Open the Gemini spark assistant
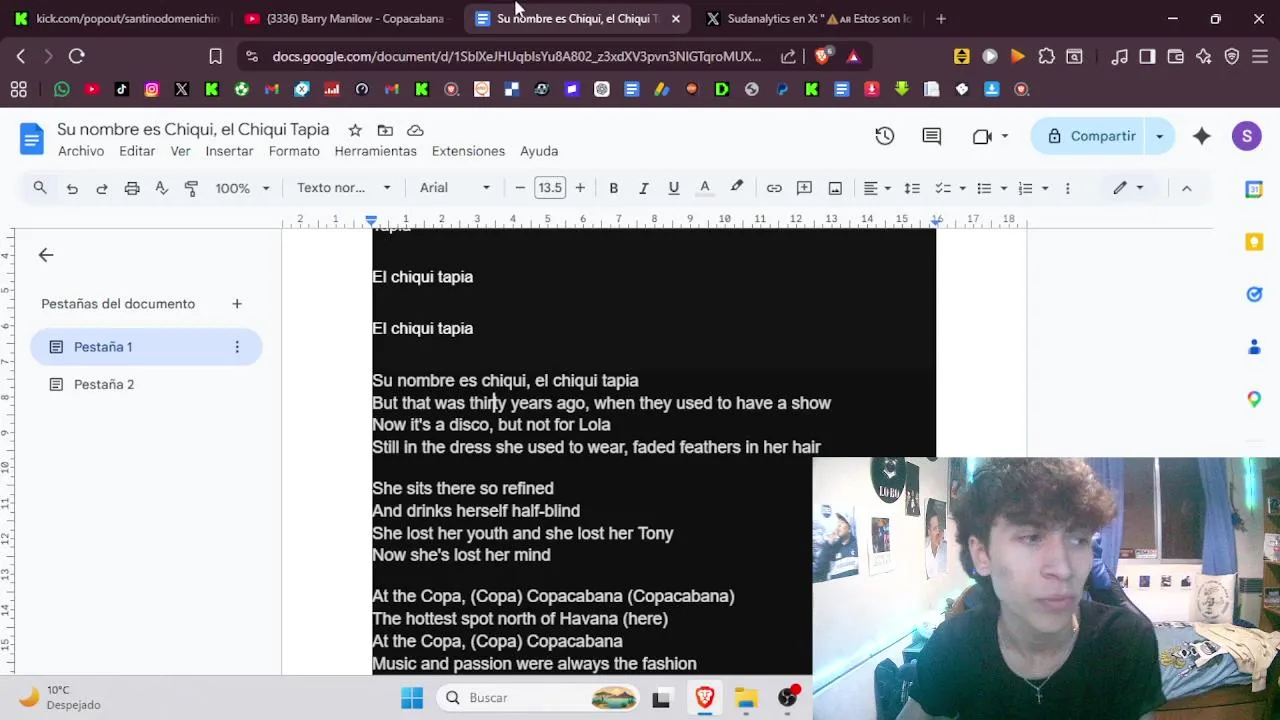This screenshot has width=1280, height=720. (1202, 136)
